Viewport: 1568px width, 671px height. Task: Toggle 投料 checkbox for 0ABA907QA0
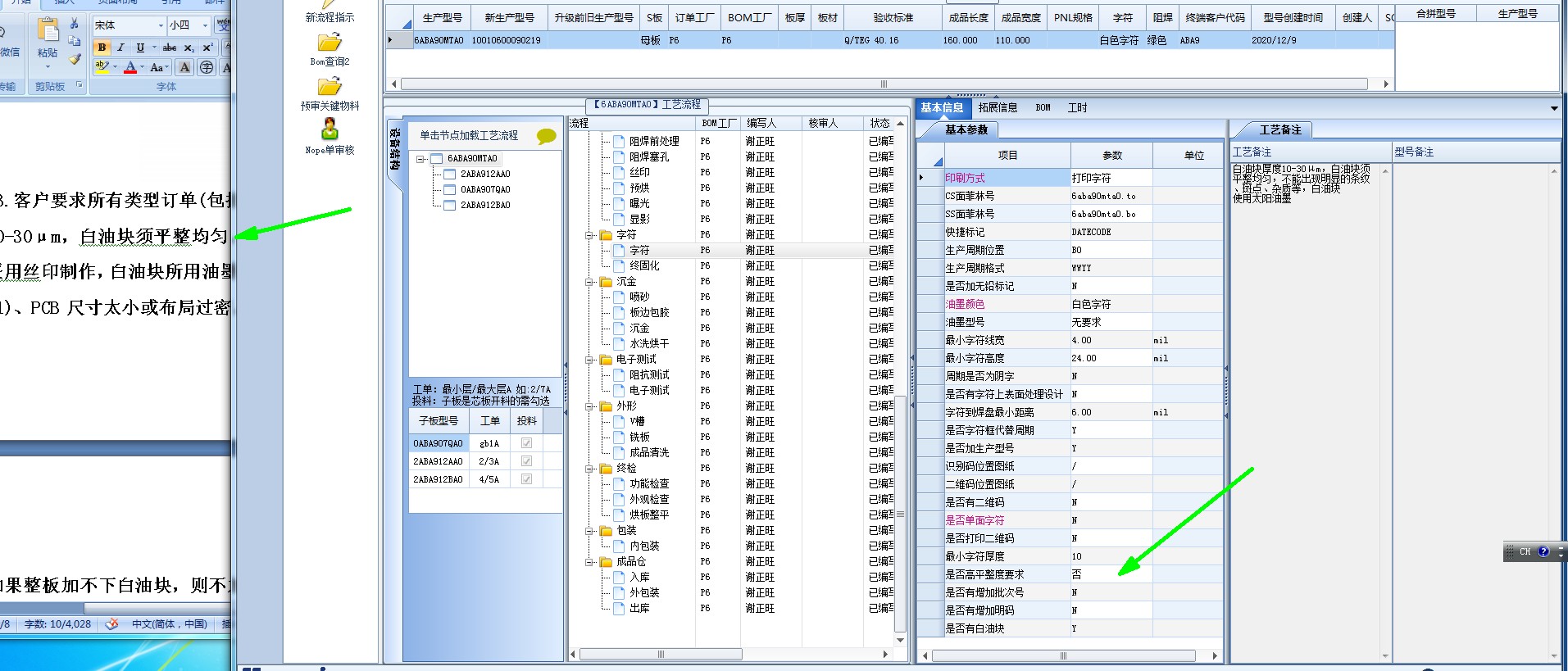pyautogui.click(x=526, y=443)
